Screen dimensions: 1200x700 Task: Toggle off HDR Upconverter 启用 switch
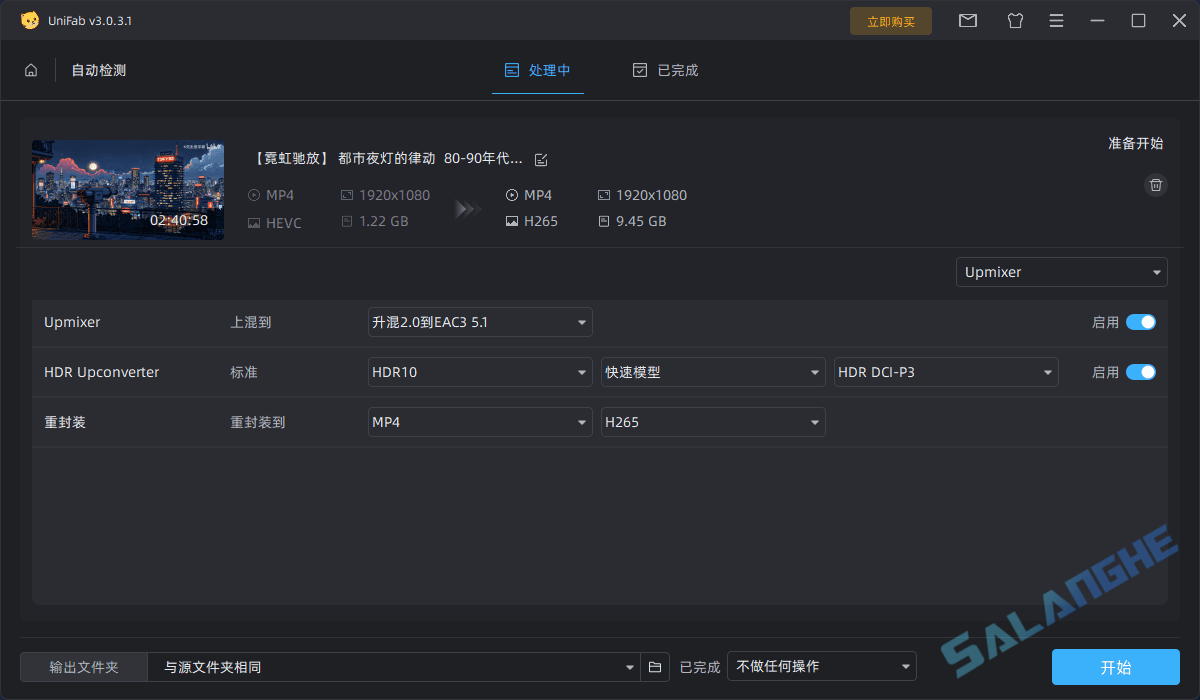pyautogui.click(x=1140, y=371)
